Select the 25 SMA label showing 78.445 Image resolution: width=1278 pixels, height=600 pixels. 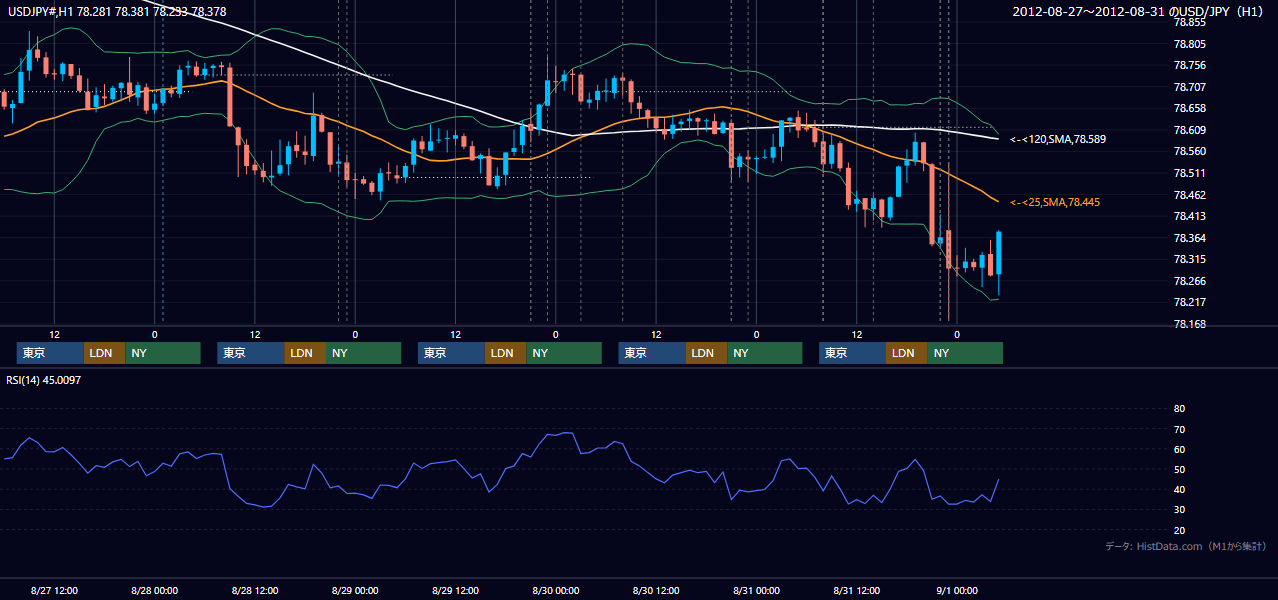click(x=1055, y=202)
